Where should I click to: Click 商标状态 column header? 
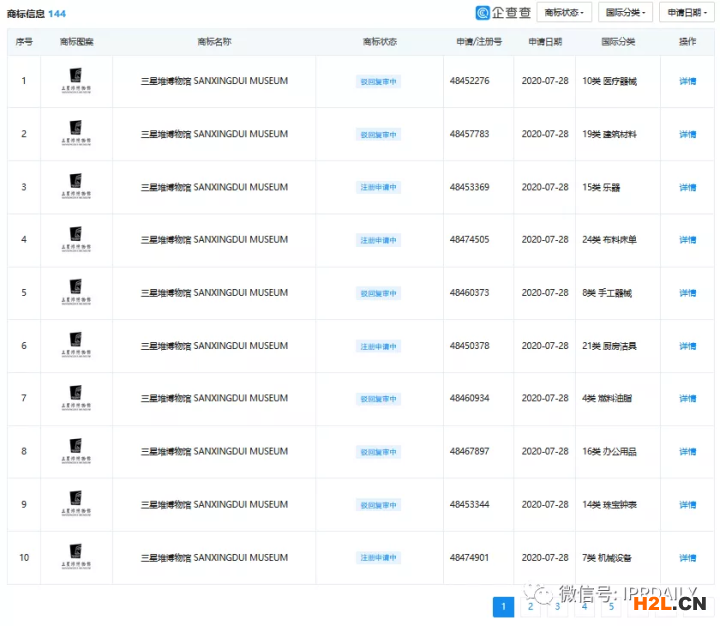click(x=379, y=42)
